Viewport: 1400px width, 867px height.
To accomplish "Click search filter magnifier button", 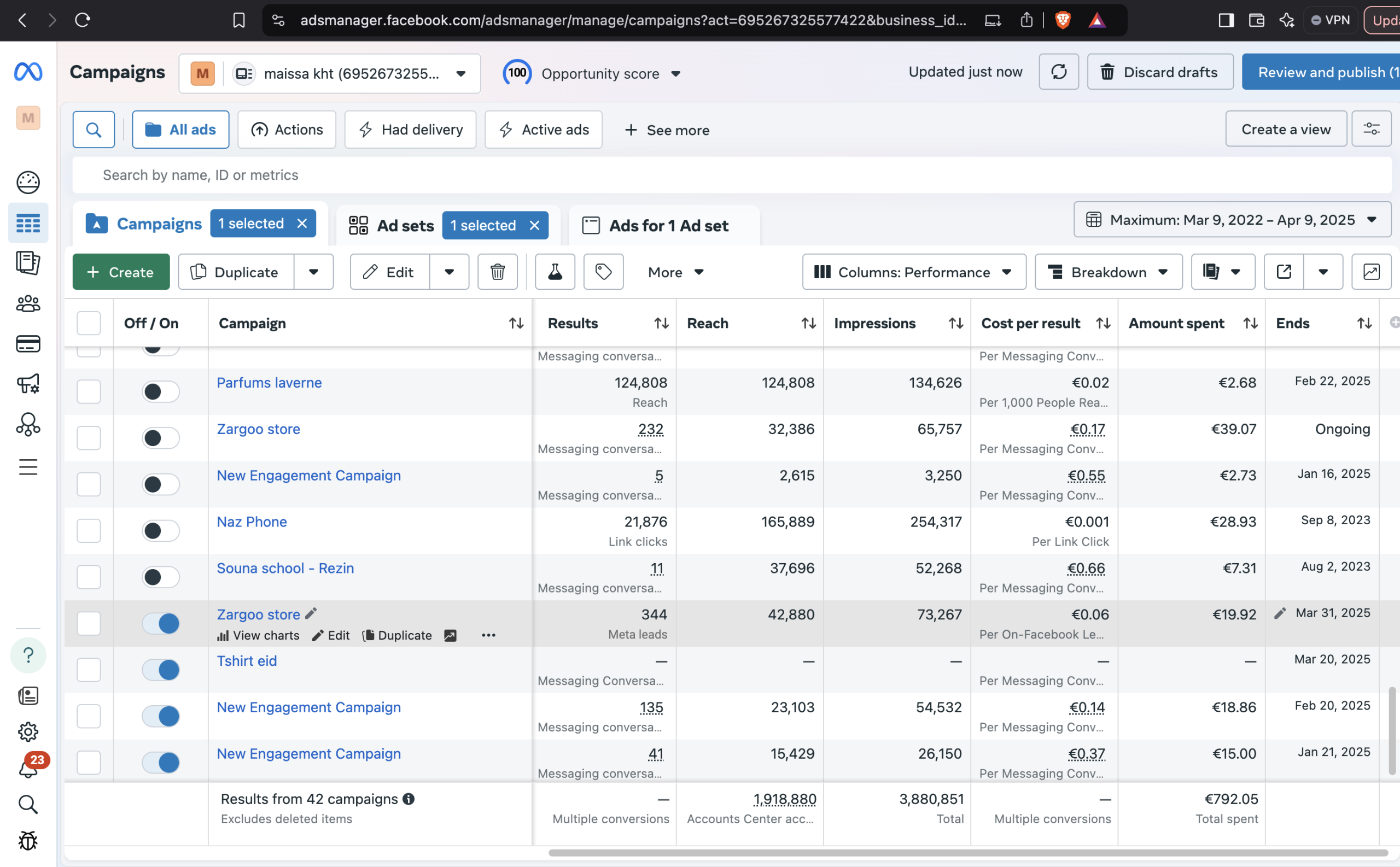I will point(94,130).
